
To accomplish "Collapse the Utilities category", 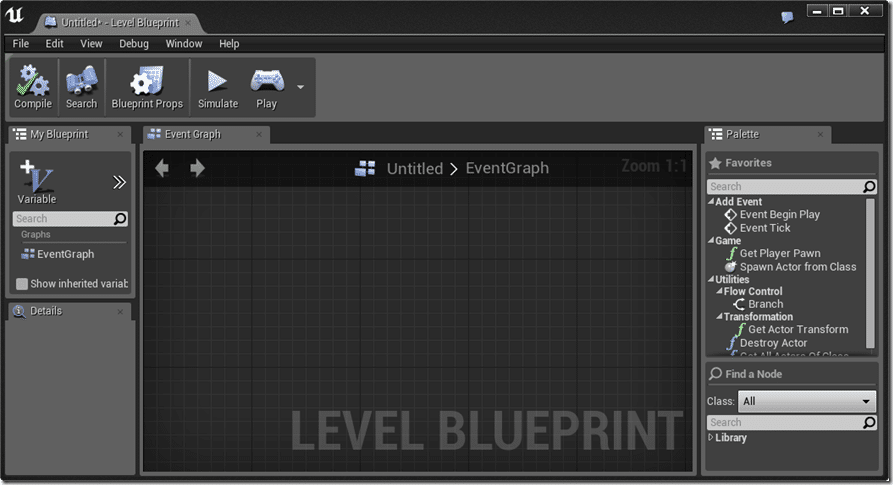I will click(x=711, y=279).
